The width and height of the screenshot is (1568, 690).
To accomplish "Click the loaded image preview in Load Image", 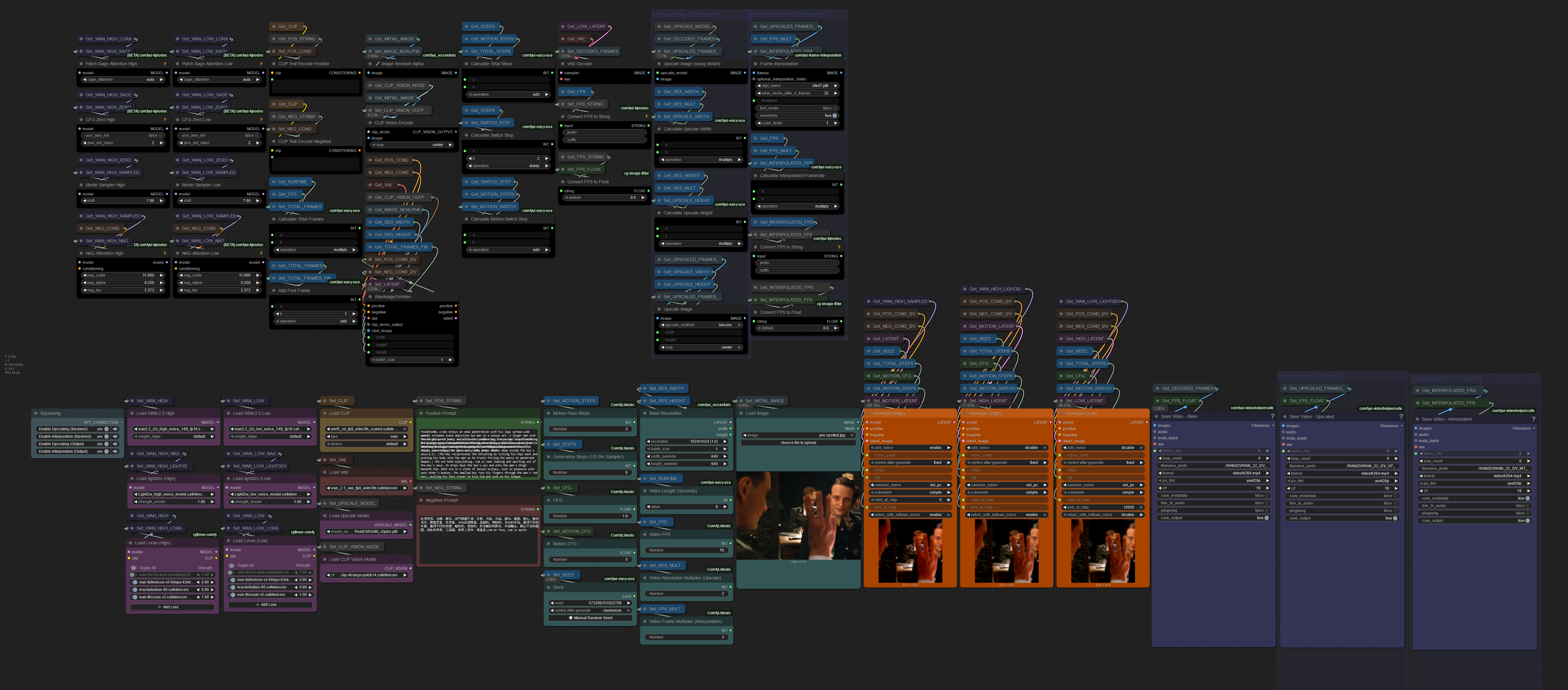I will point(798,516).
